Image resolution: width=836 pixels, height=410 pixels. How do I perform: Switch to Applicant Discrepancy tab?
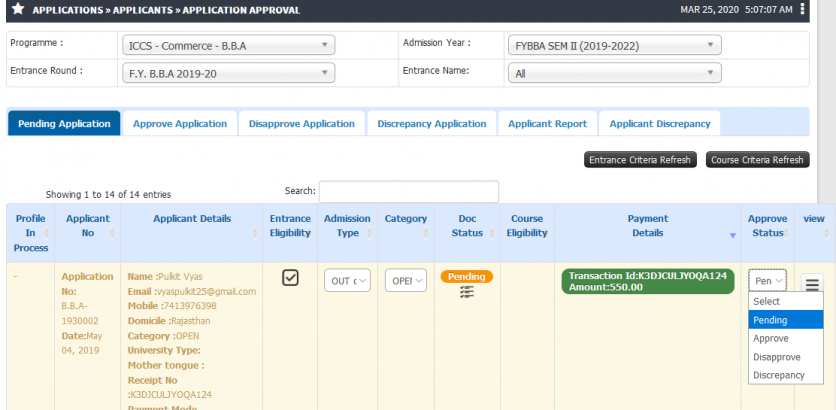tap(660, 124)
